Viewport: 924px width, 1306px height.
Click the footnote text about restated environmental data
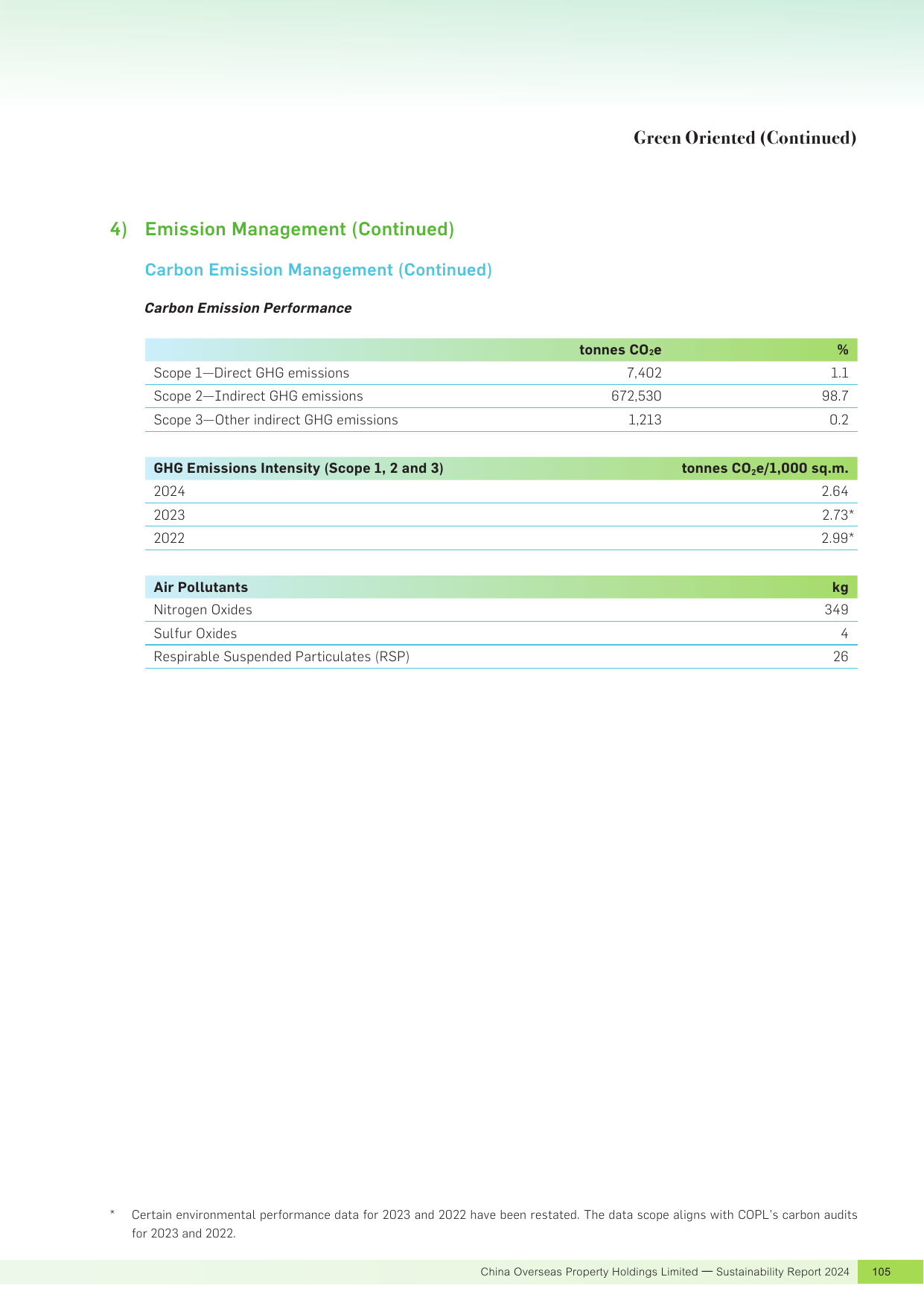[494, 1223]
